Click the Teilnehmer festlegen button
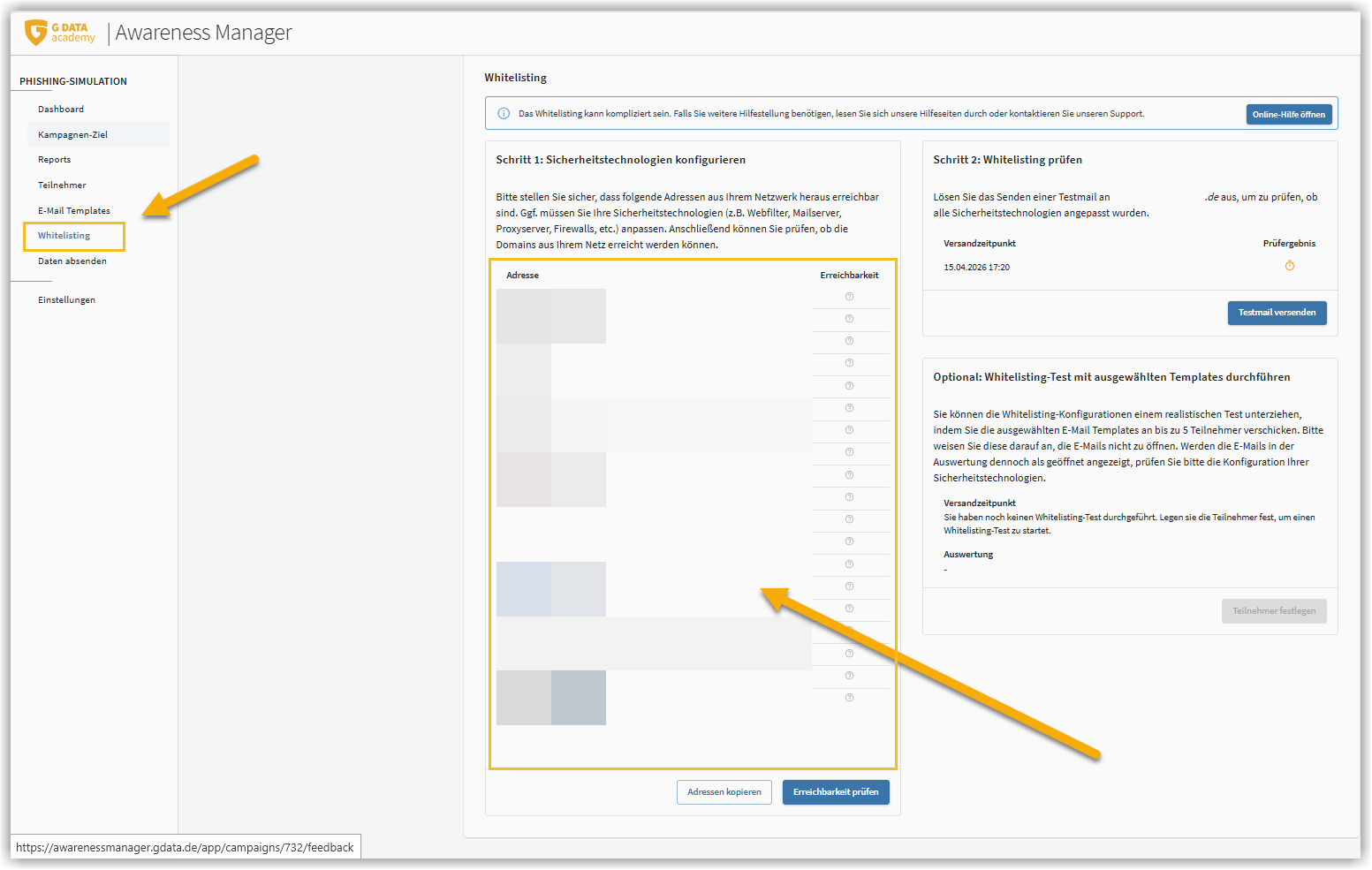The image size is (1372, 870). pos(1274,611)
